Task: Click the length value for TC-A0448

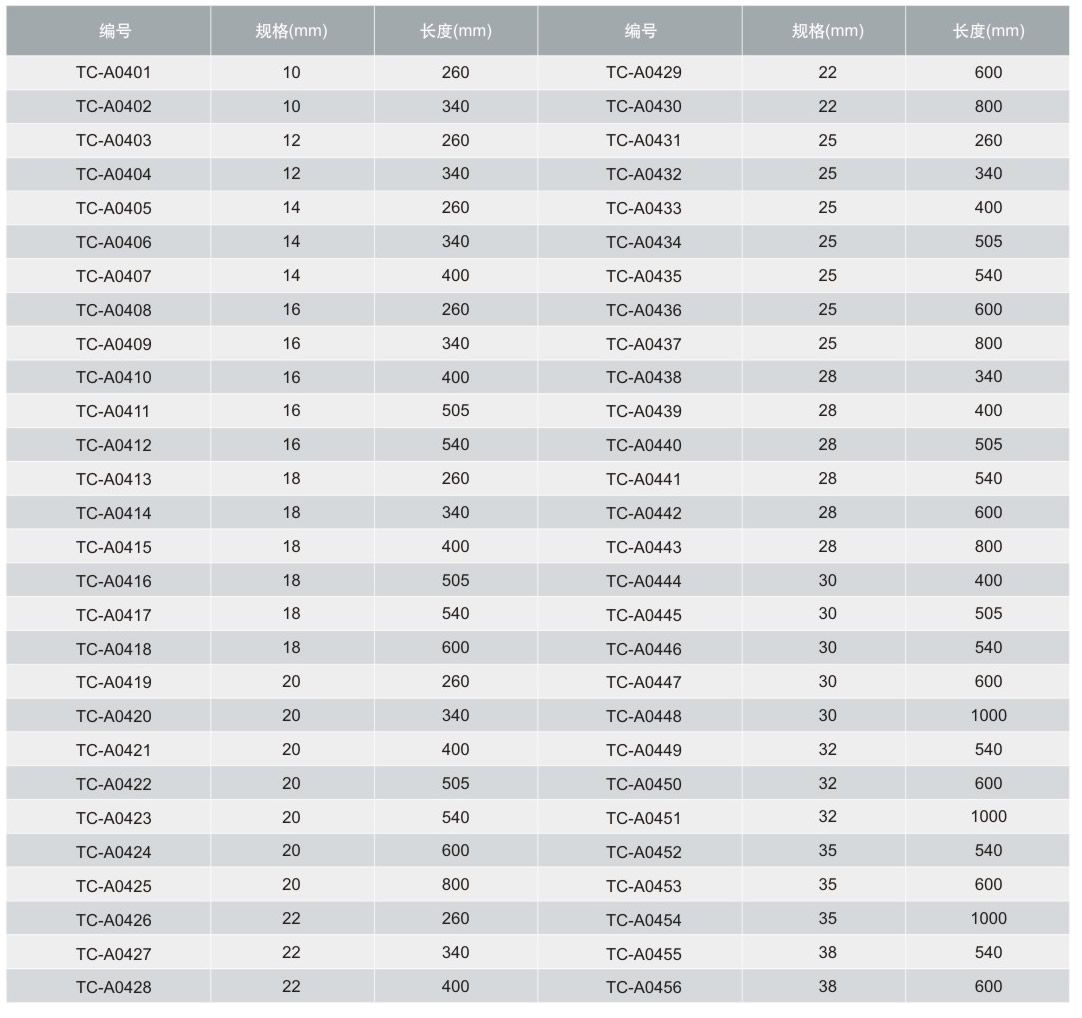Action: [x=988, y=716]
